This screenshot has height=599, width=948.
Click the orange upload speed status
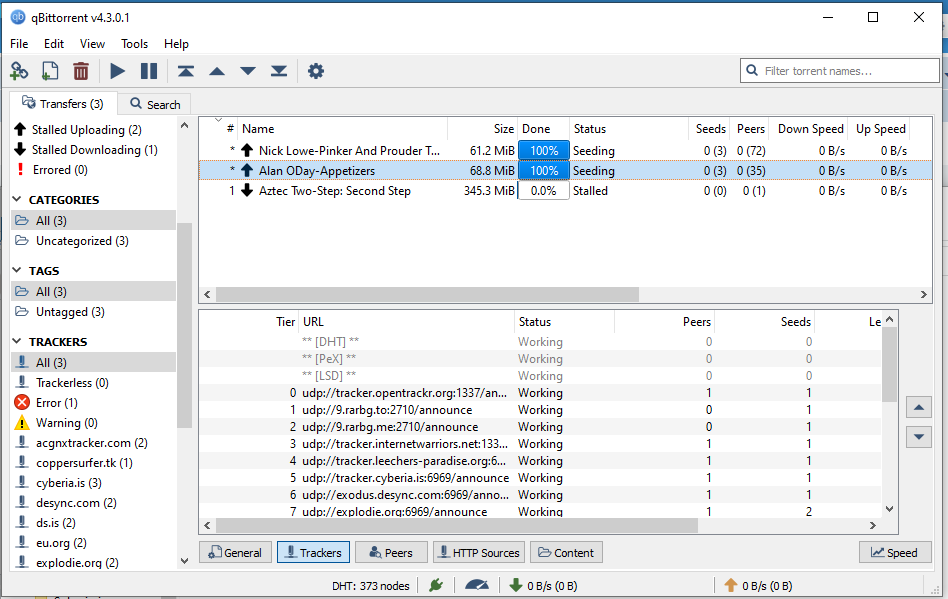coord(758,586)
